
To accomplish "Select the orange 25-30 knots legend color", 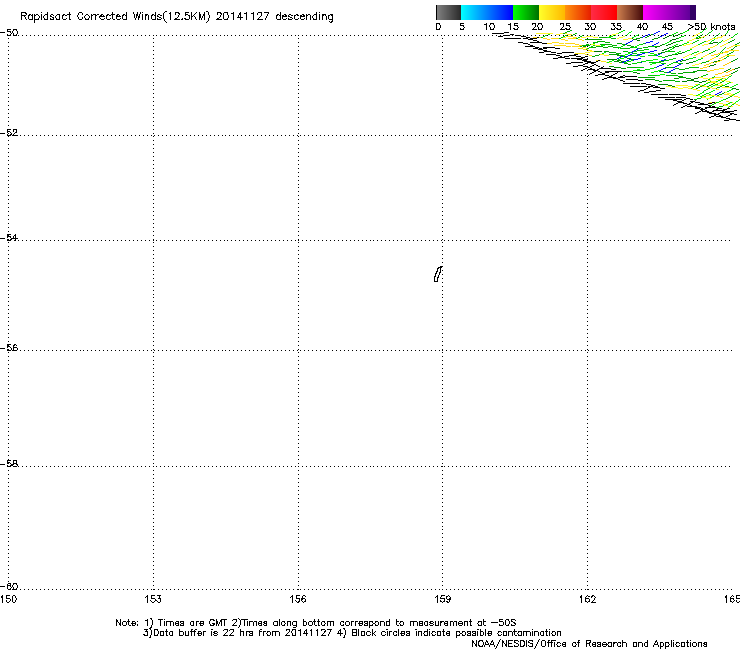I will pos(578,12).
